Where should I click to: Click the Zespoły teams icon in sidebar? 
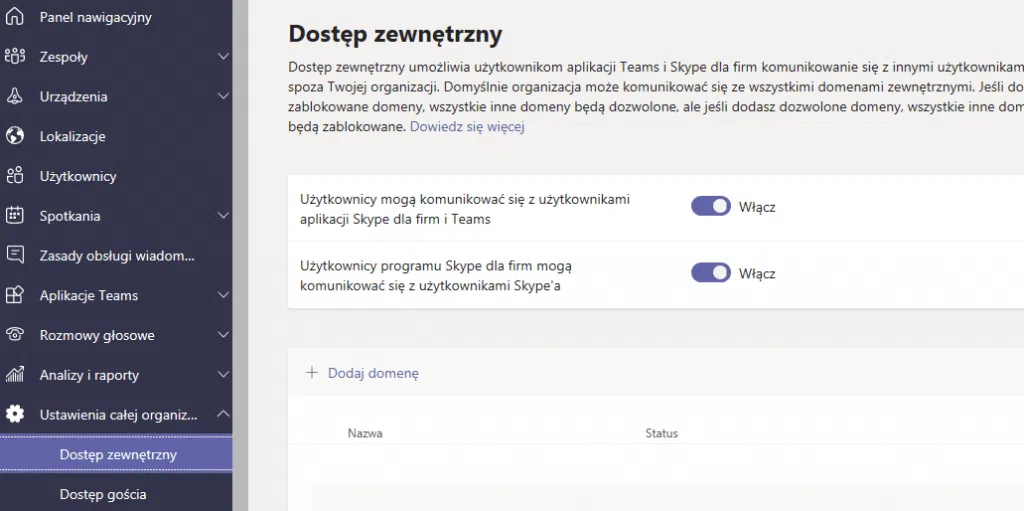(x=15, y=57)
